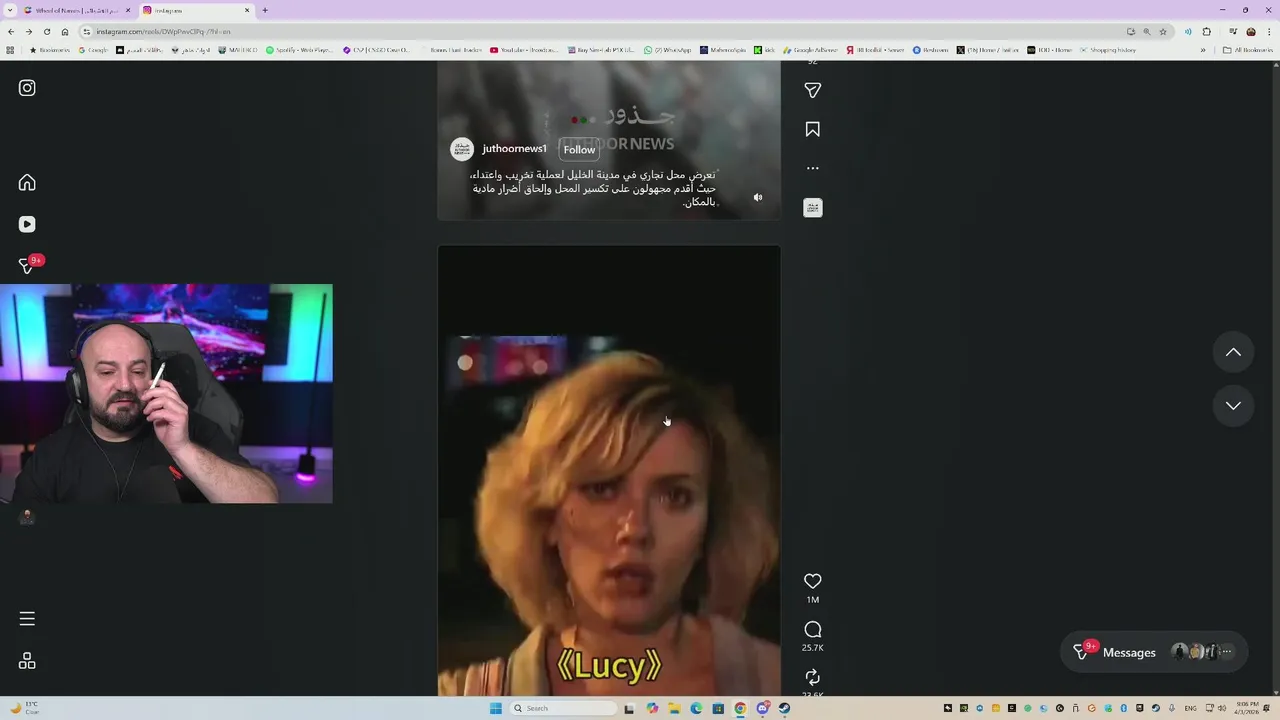
Task: Open the Windows Start menu
Action: click(495, 708)
